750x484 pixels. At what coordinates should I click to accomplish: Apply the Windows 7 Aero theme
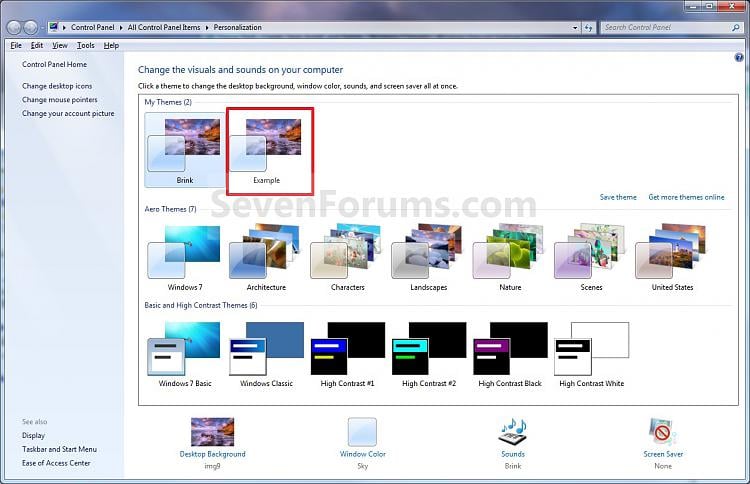[x=185, y=258]
